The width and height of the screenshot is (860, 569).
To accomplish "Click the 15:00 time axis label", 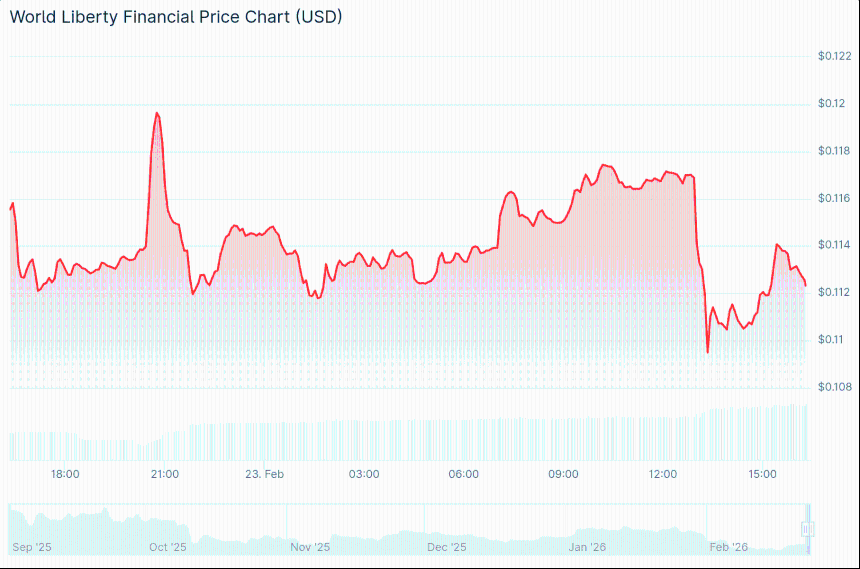I will tap(763, 474).
